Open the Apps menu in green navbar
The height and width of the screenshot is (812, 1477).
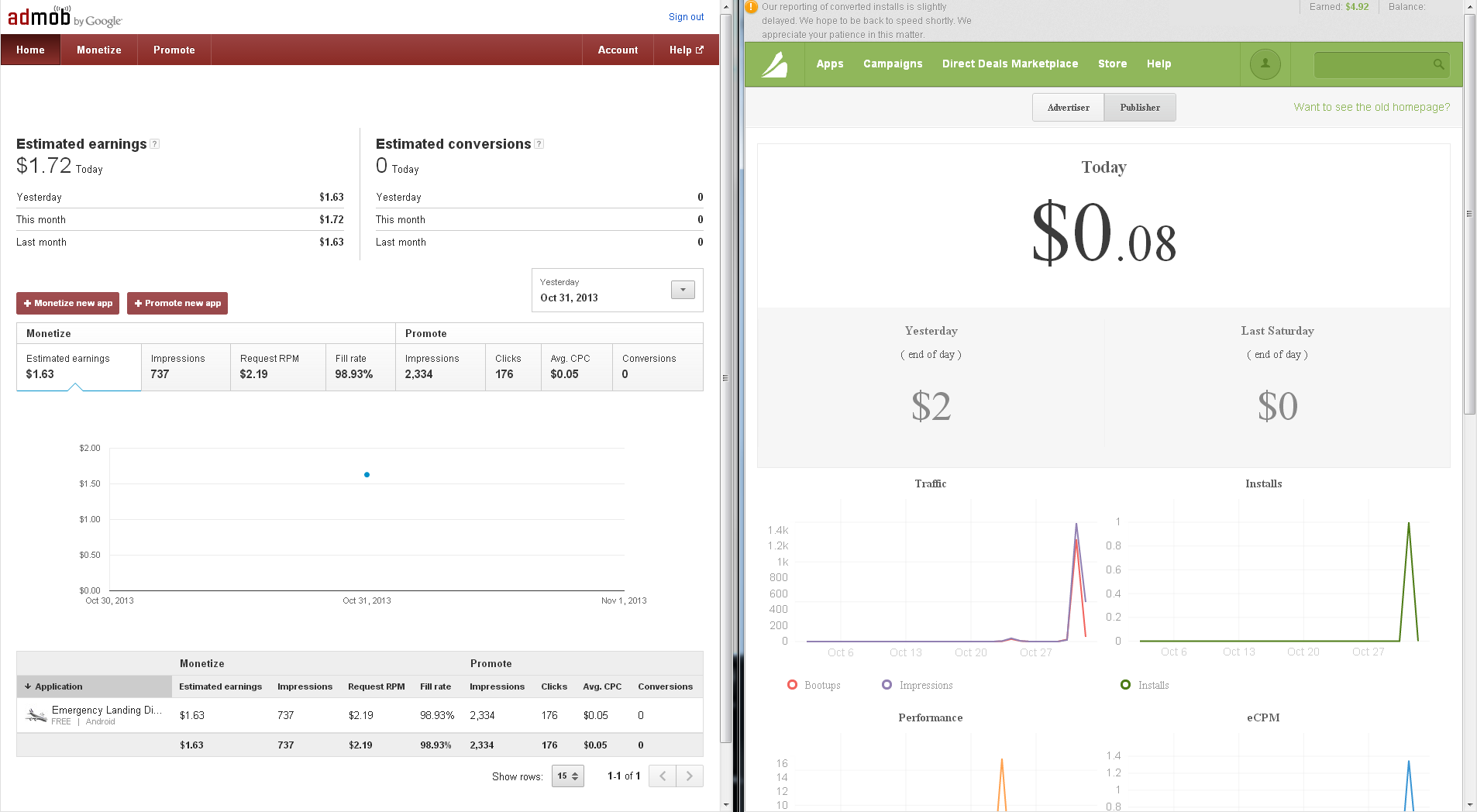pyautogui.click(x=829, y=64)
